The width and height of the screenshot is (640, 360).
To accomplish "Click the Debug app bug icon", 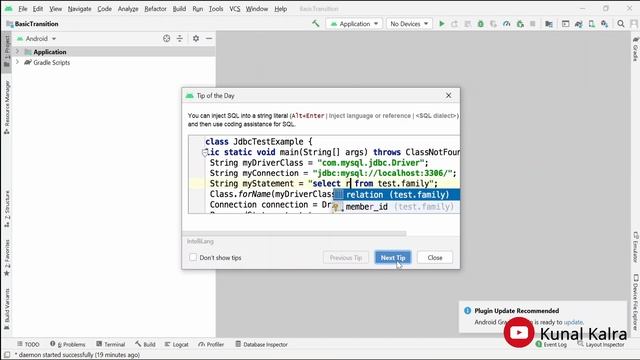I will pyautogui.click(x=480, y=24).
